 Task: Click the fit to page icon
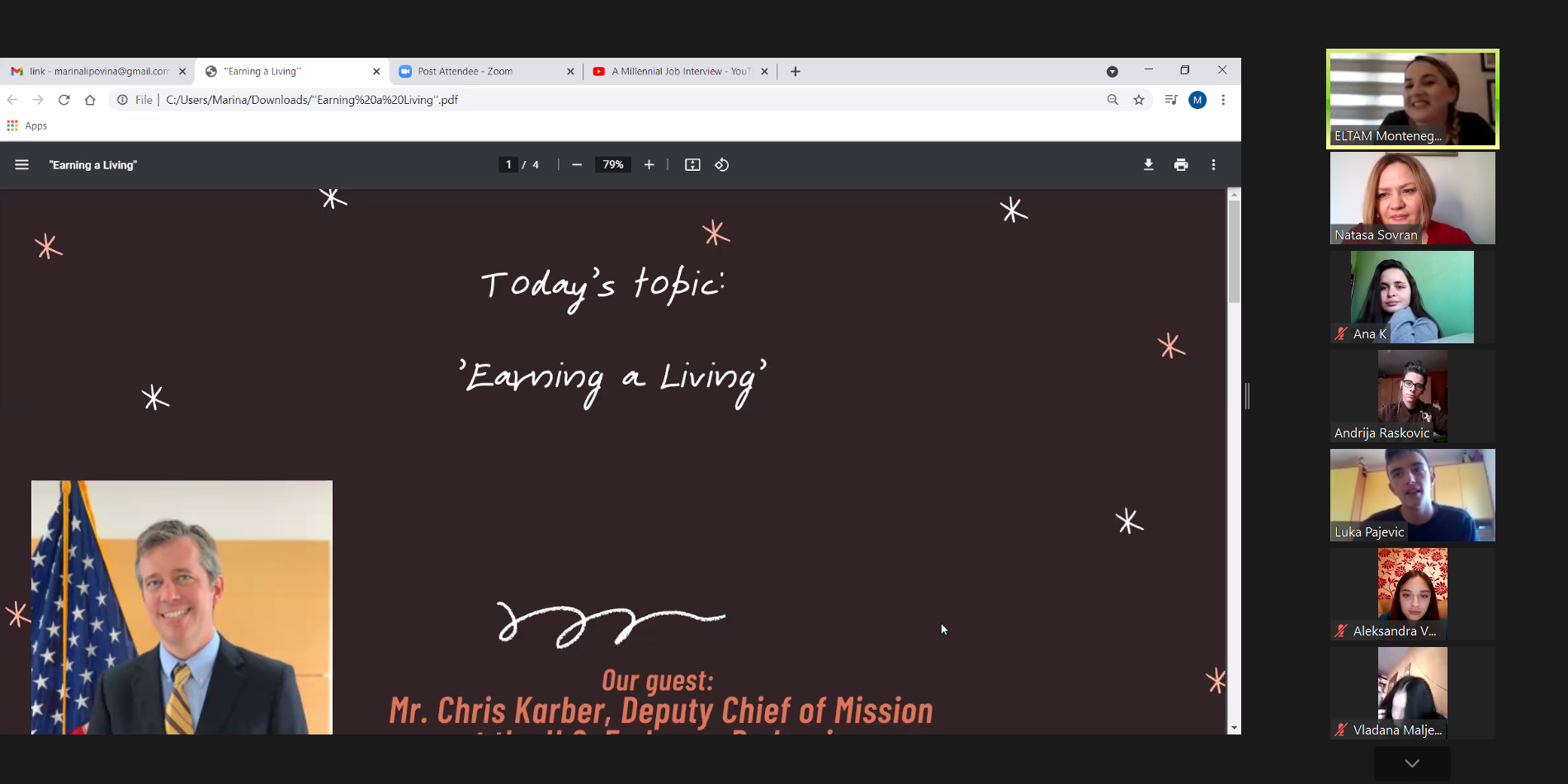pyautogui.click(x=692, y=165)
